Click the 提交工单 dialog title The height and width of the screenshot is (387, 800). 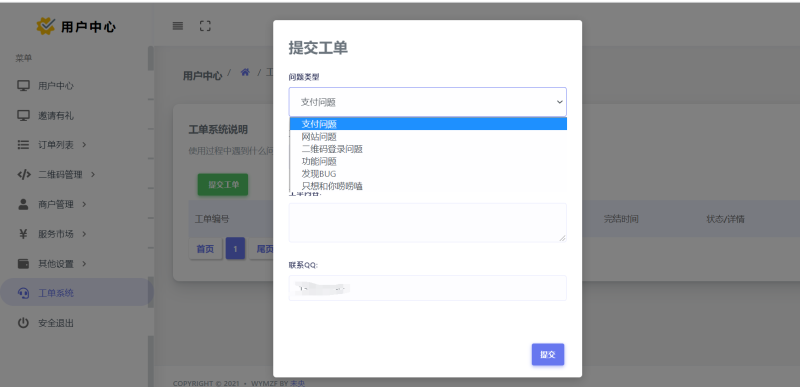click(318, 48)
